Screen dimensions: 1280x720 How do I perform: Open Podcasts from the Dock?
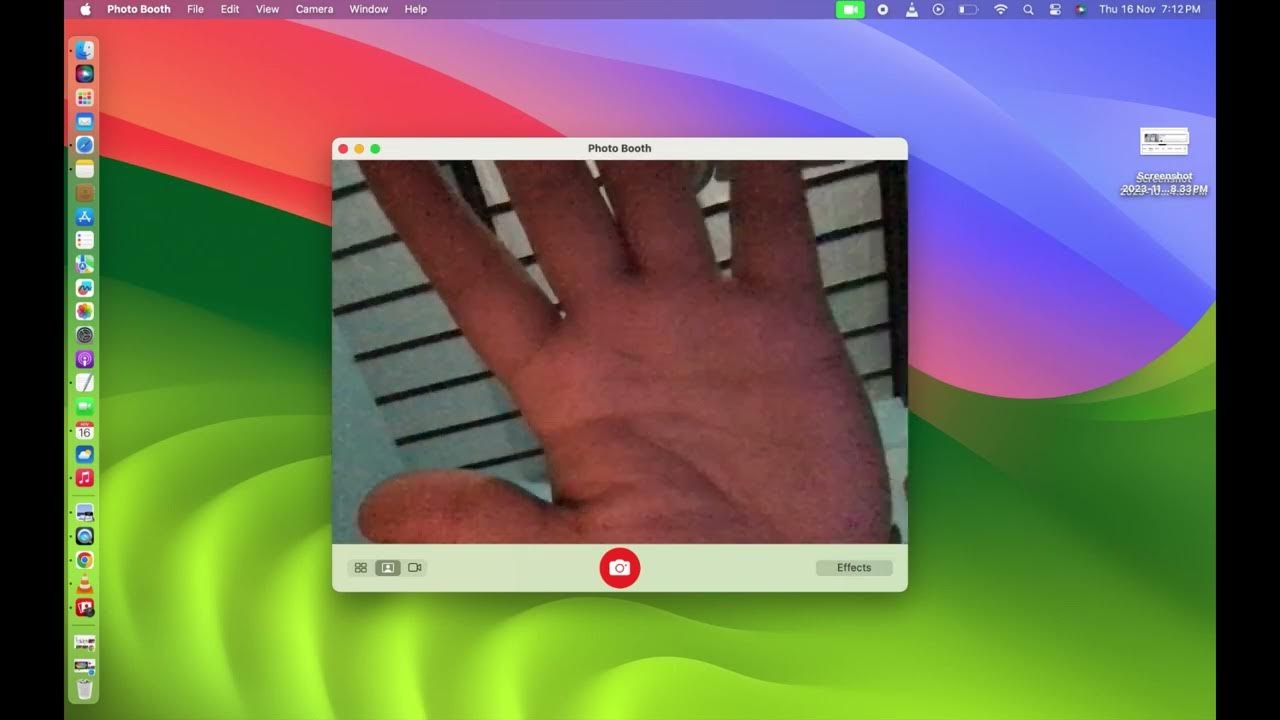coord(85,359)
